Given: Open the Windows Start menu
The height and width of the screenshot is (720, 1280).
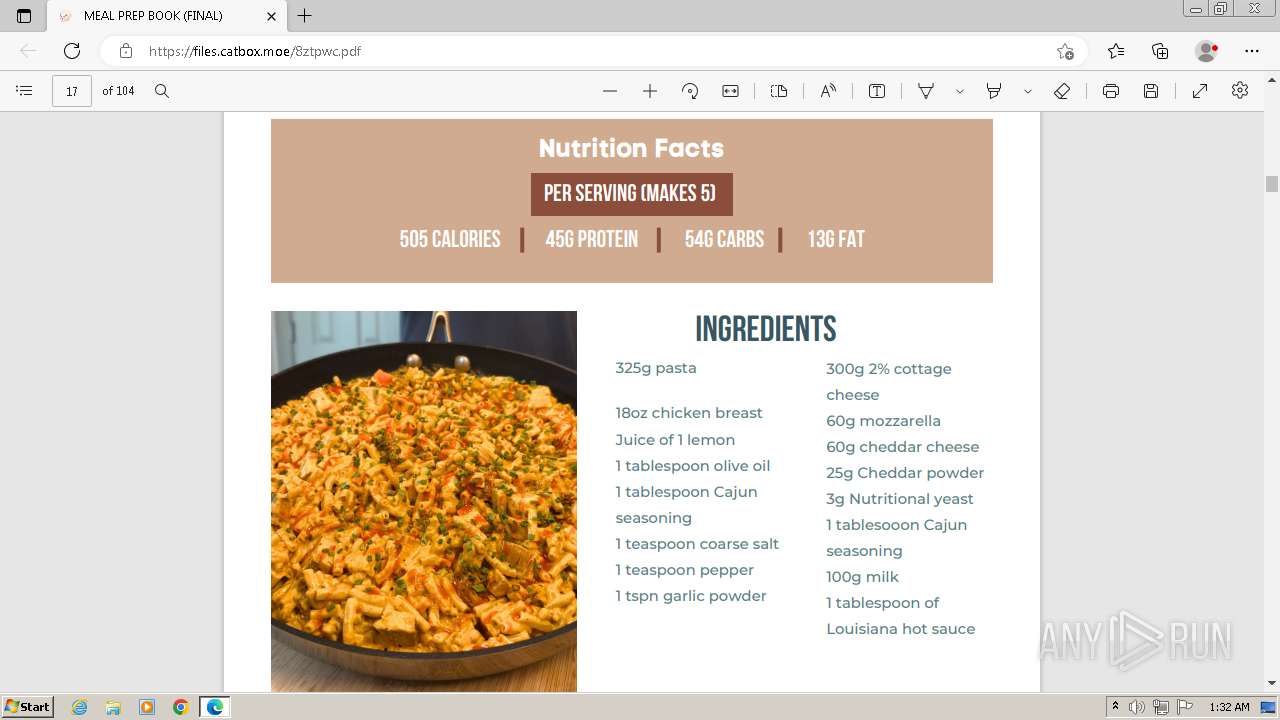Looking at the screenshot, I should 27,707.
